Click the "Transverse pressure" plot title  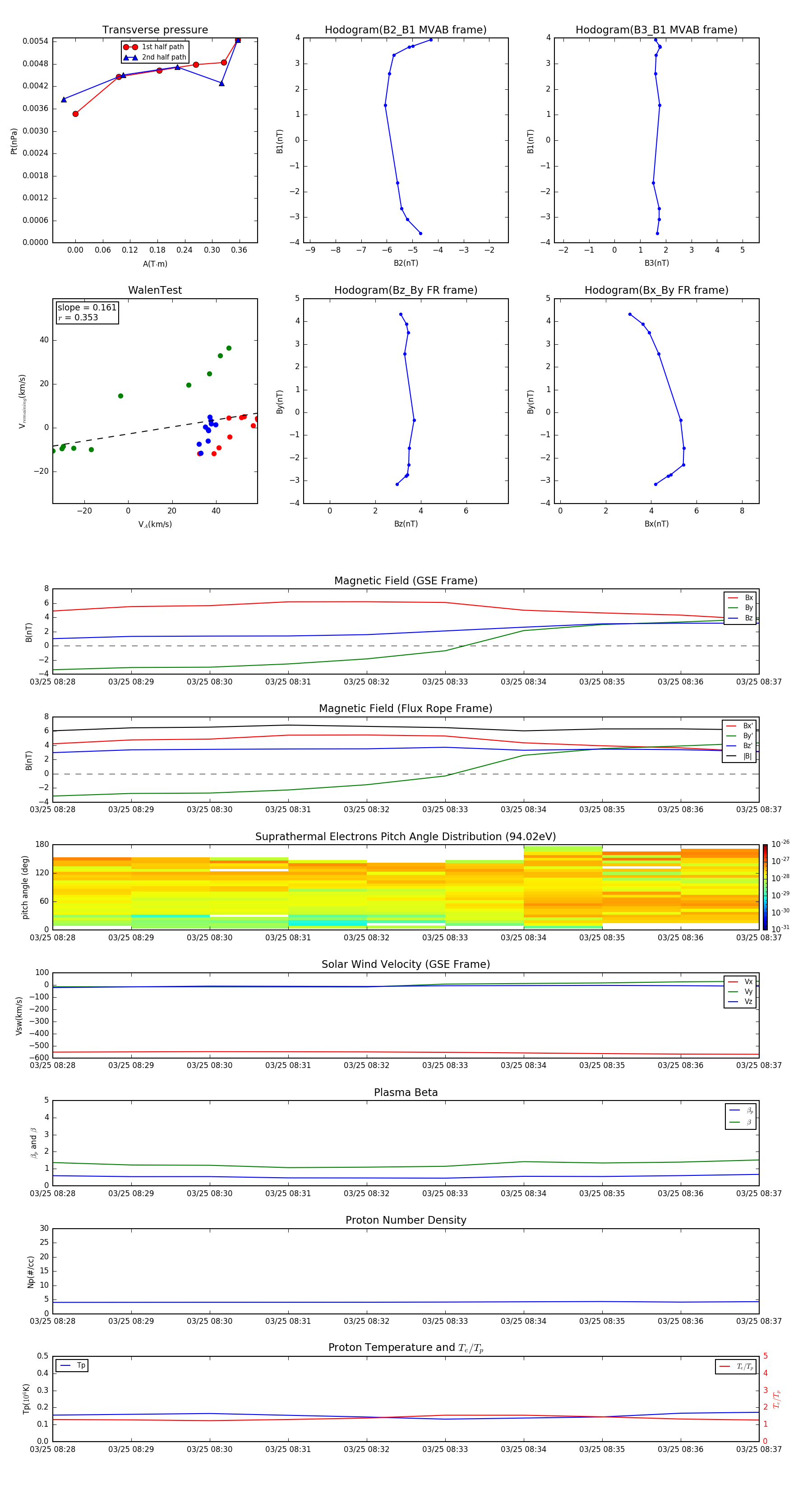pyautogui.click(x=155, y=30)
